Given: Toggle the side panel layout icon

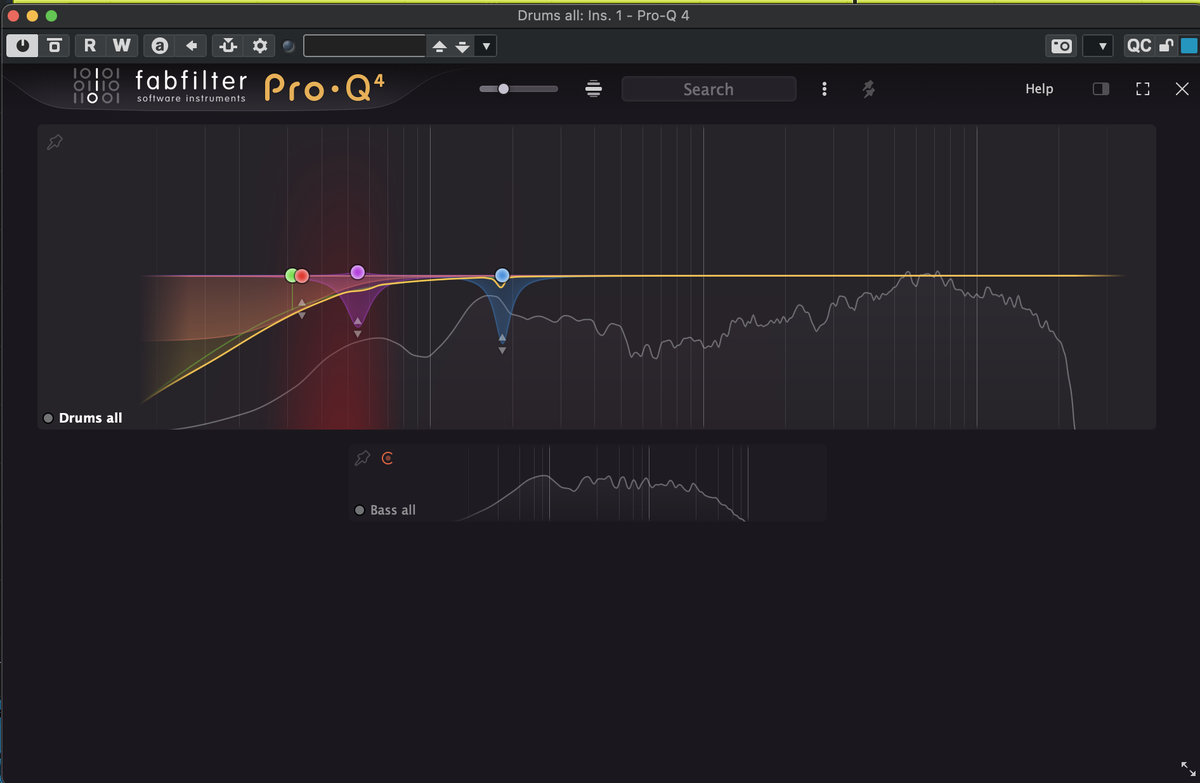Looking at the screenshot, I should (1101, 89).
